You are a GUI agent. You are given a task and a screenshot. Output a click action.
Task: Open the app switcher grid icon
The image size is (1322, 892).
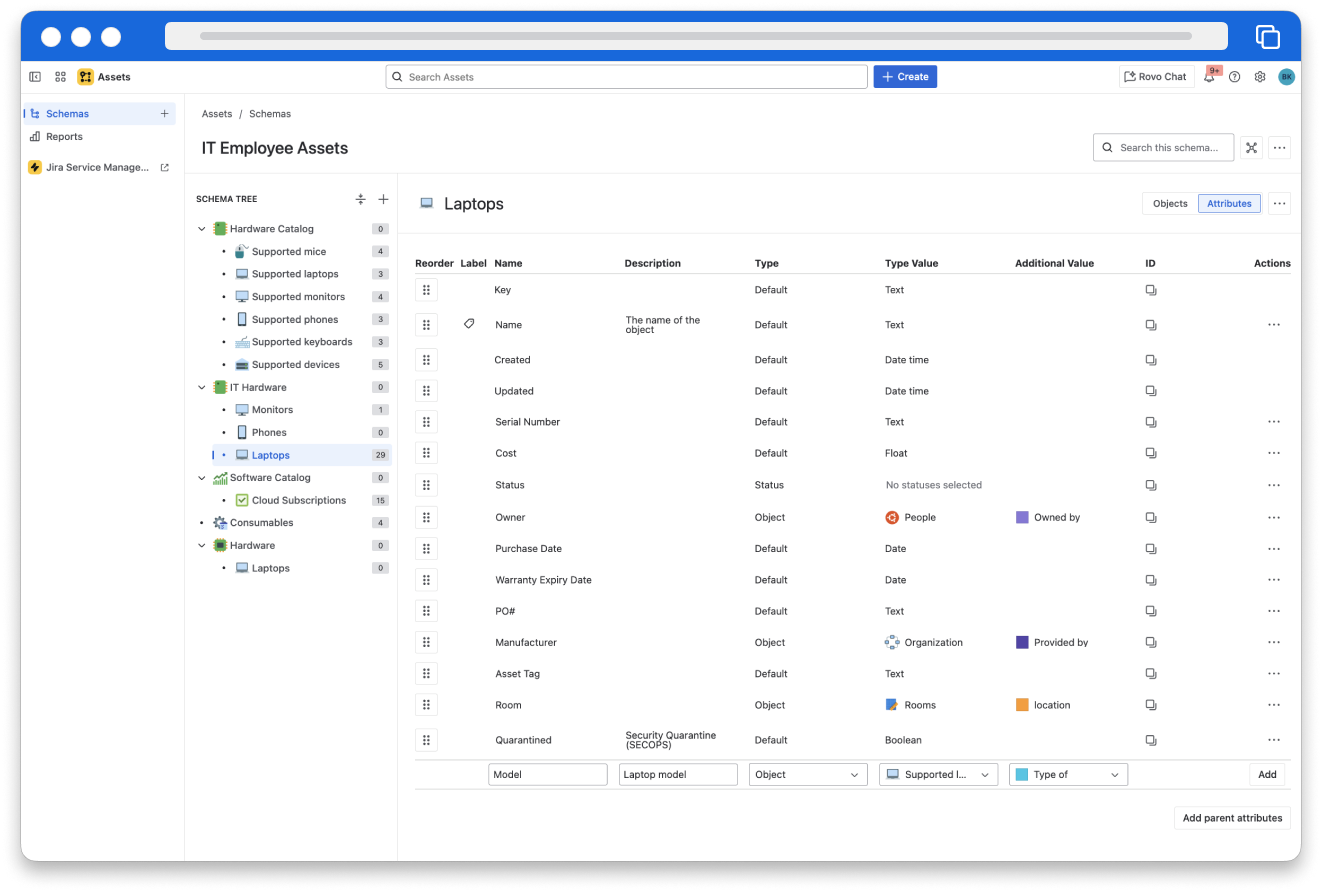pos(60,77)
